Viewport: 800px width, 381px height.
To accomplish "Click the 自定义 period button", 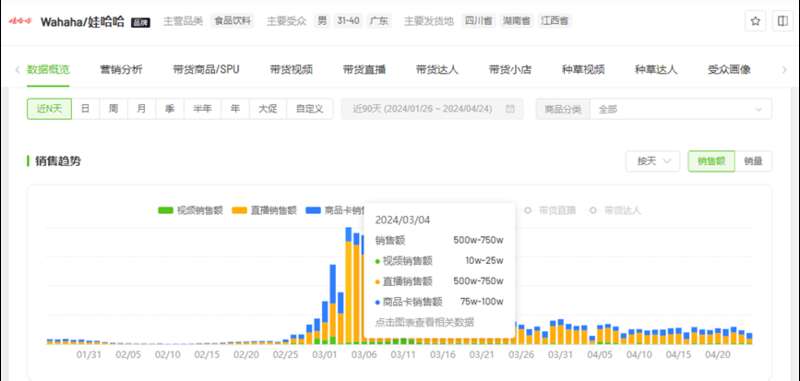I will 310,109.
